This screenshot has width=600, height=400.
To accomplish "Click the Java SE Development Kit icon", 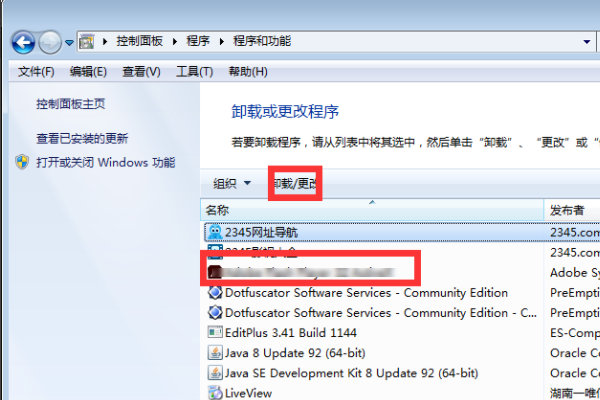I will coord(215,373).
